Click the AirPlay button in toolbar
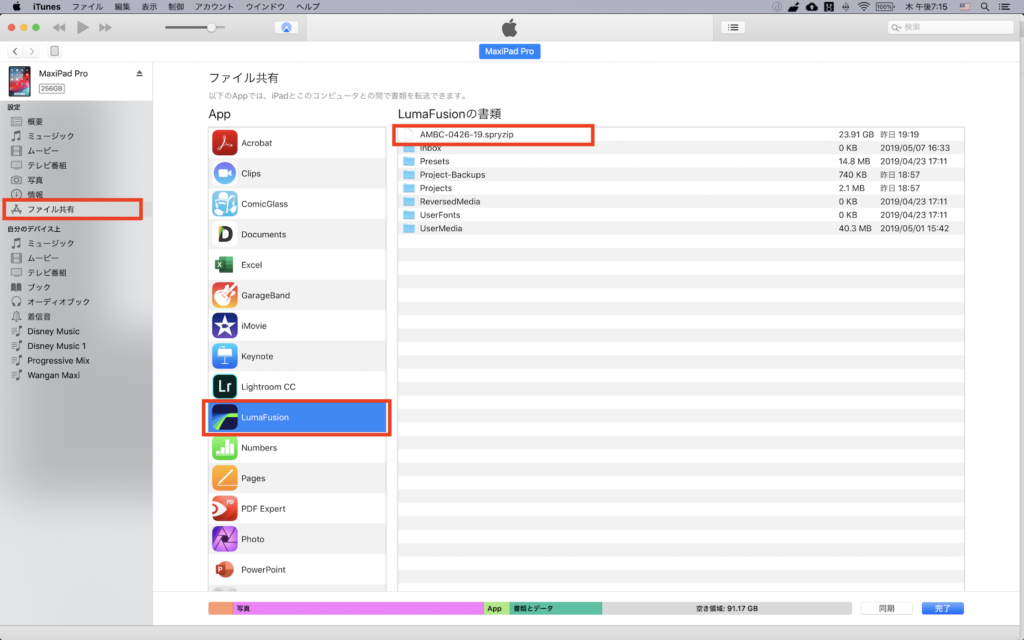The width and height of the screenshot is (1024, 640). [x=286, y=27]
